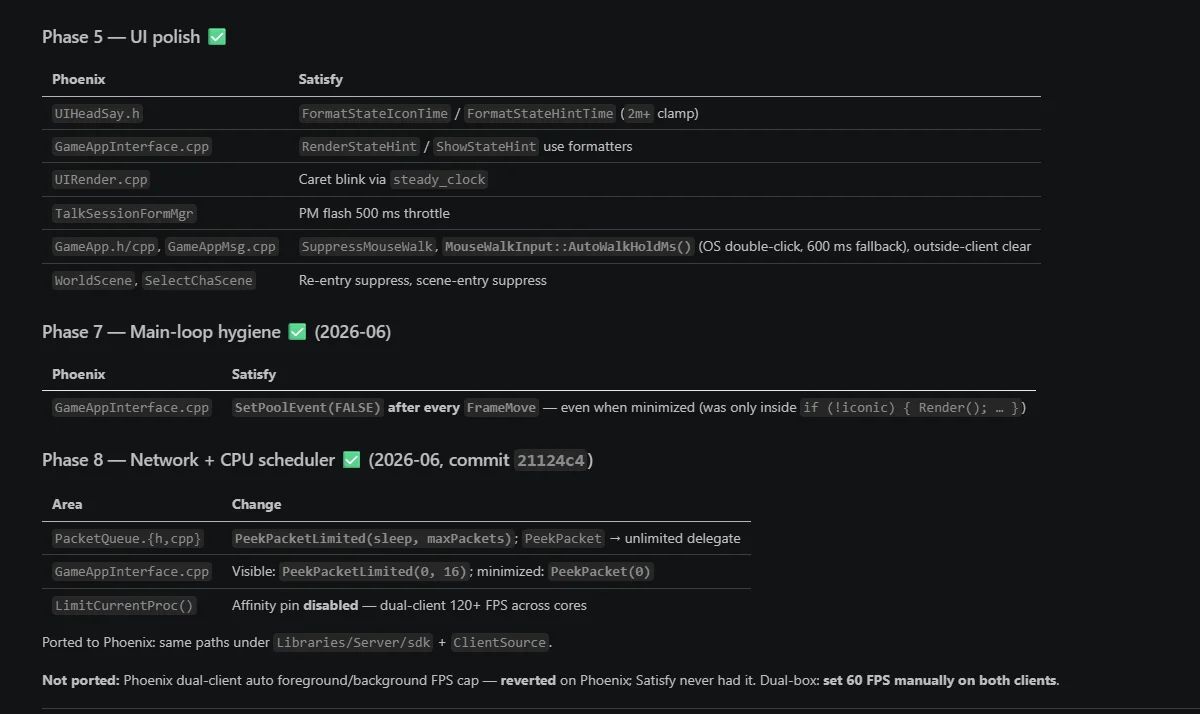
Task: Click the "Area" column header
Action: click(67, 505)
